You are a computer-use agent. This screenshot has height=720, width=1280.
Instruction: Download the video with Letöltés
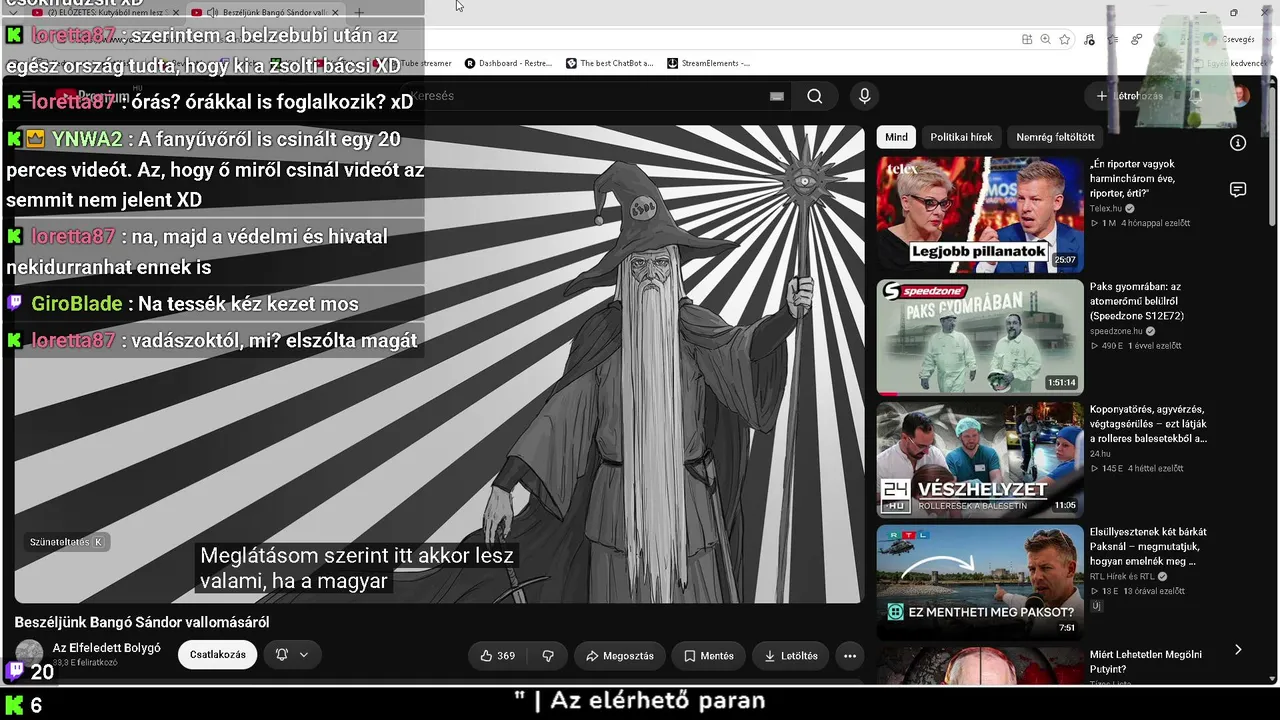pos(791,656)
